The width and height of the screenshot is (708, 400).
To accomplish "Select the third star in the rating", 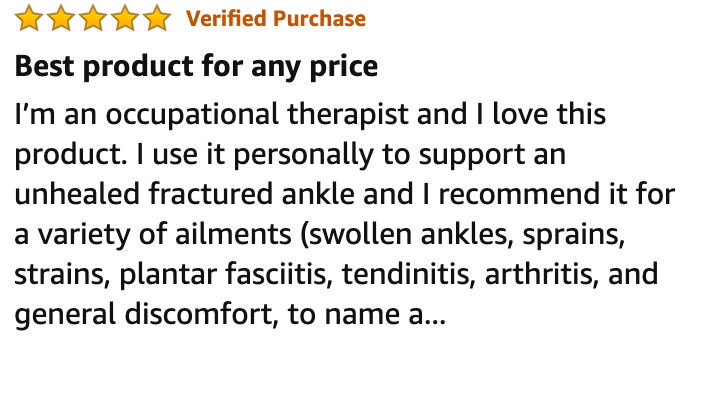I will [x=93, y=18].
